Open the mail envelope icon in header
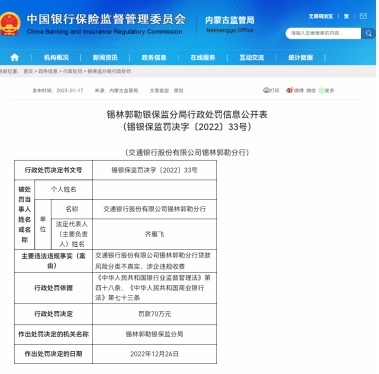The width and height of the screenshot is (379, 374). 363,16
